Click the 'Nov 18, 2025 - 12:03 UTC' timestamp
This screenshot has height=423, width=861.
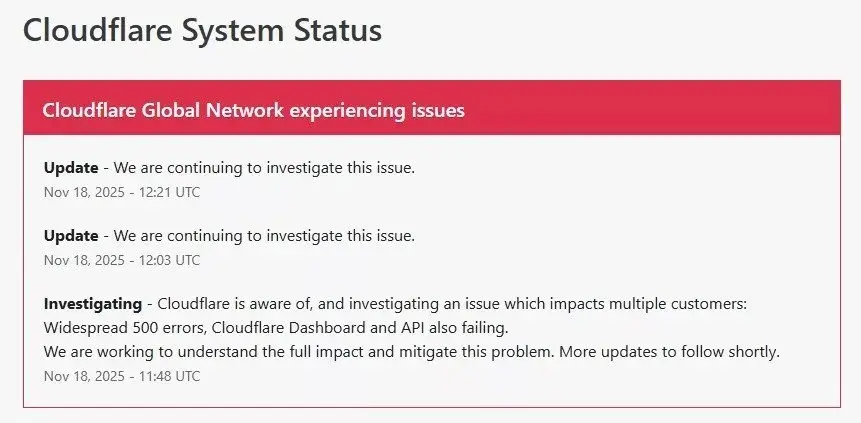122,260
